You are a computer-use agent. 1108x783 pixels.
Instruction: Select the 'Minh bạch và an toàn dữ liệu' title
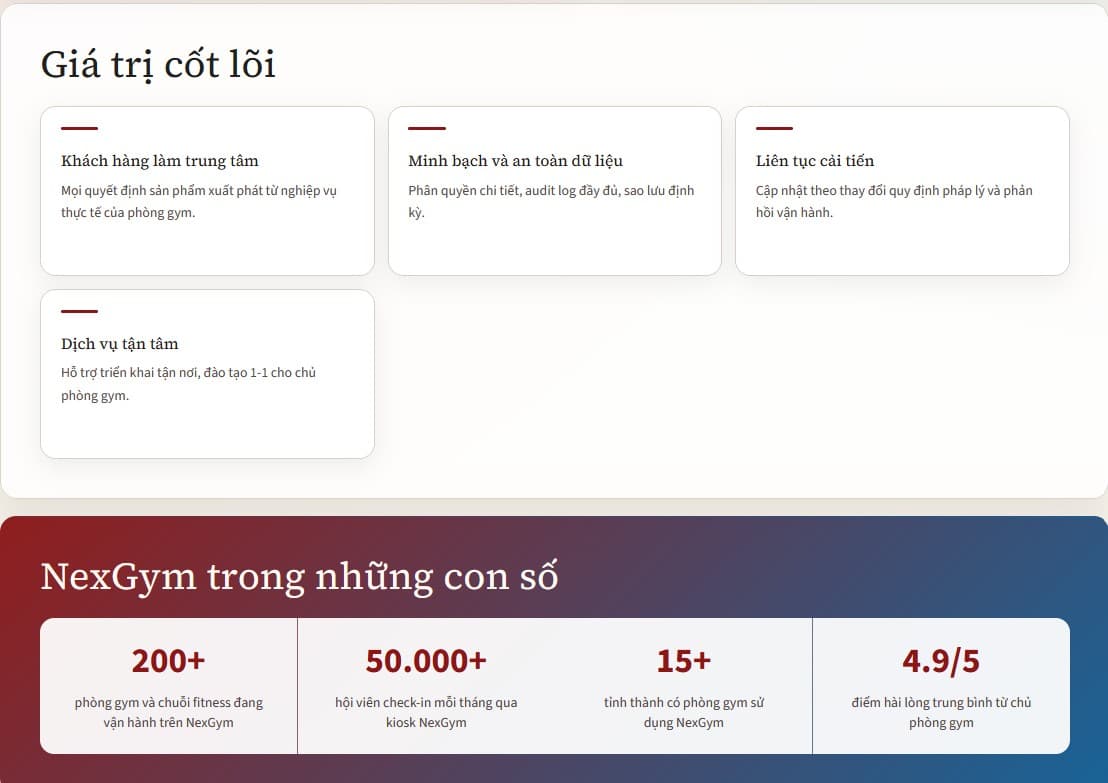515,161
